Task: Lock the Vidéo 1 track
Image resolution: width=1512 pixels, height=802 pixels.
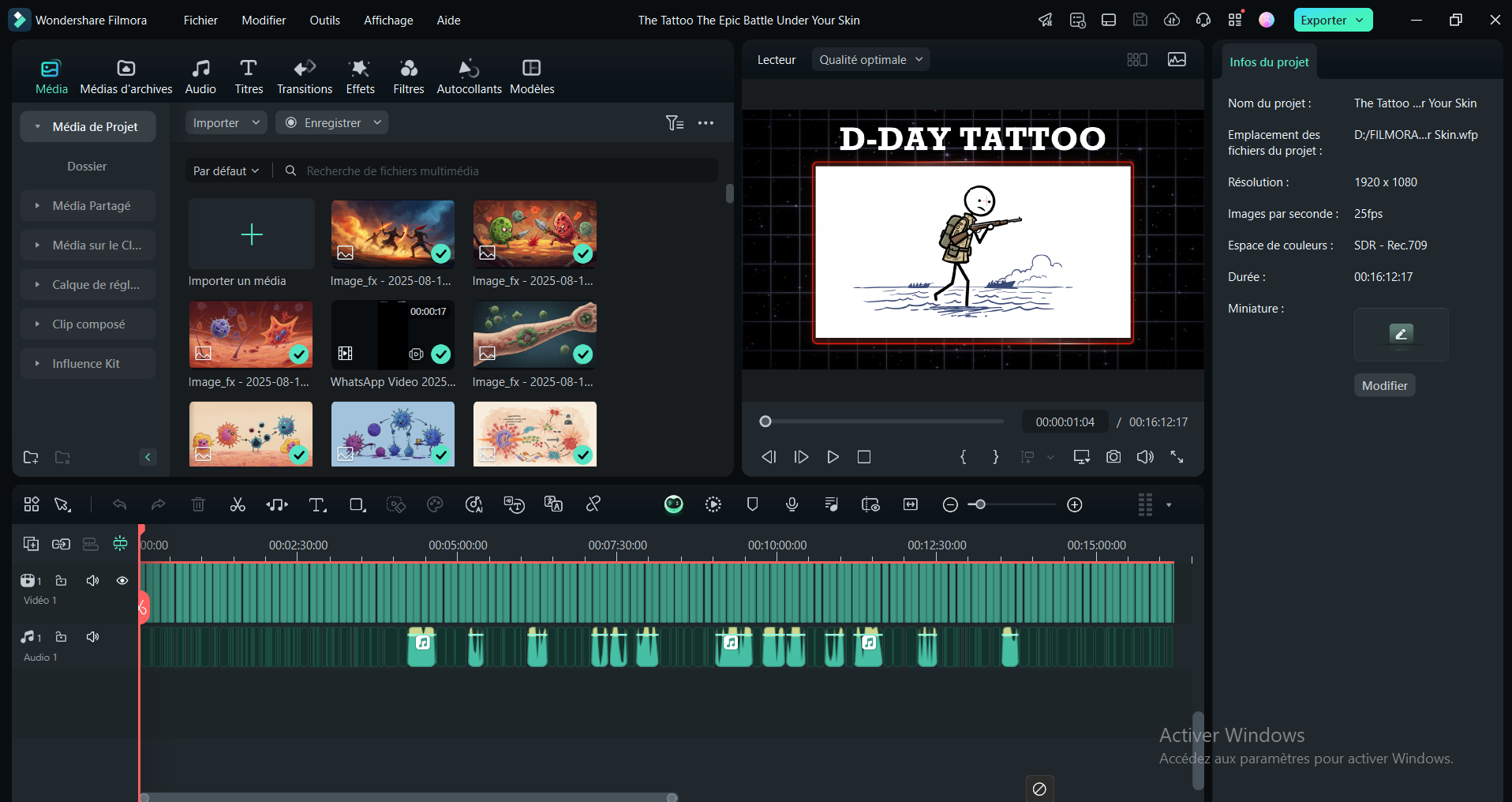Action: click(x=61, y=581)
